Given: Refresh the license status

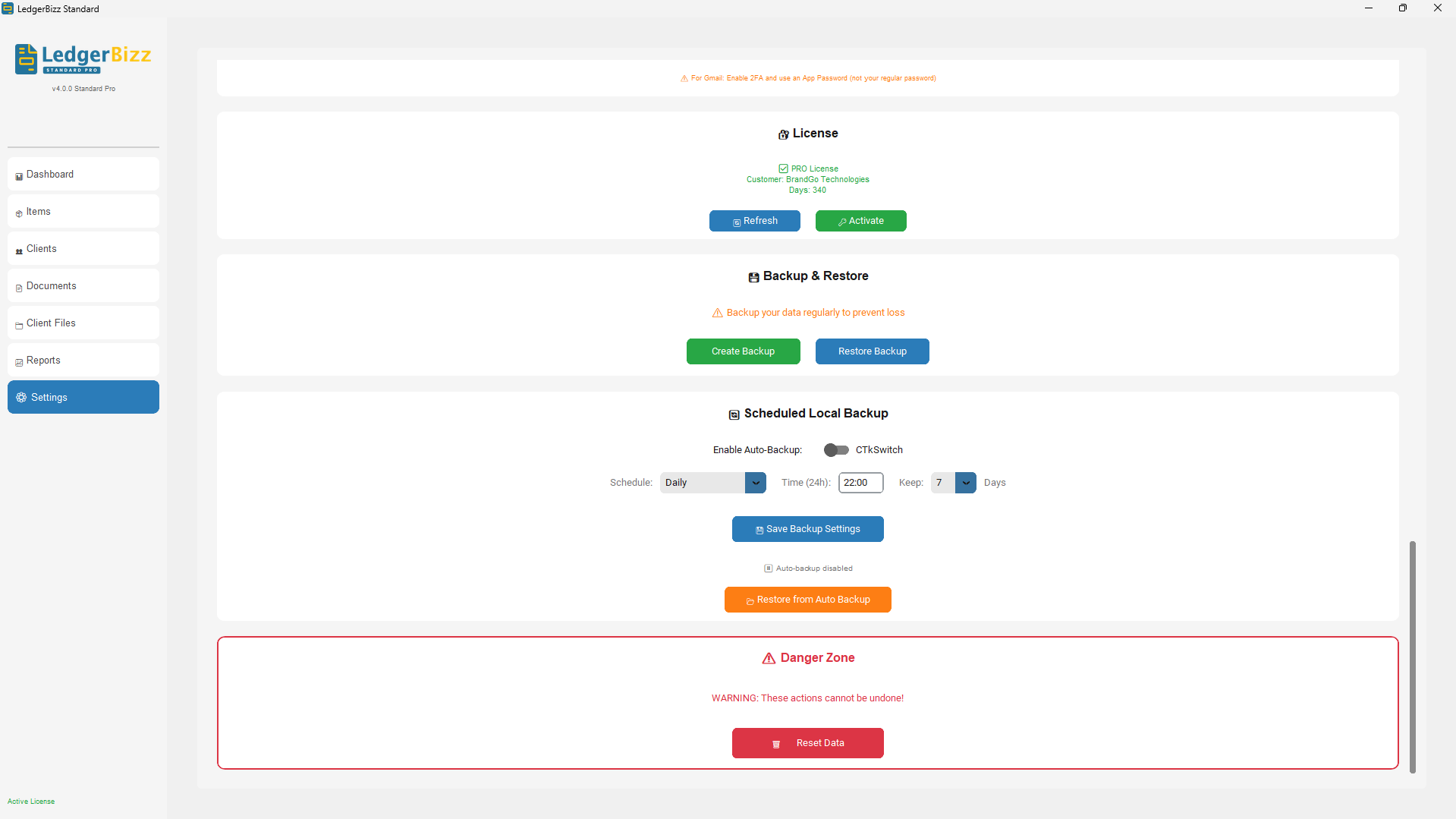Looking at the screenshot, I should click(754, 221).
